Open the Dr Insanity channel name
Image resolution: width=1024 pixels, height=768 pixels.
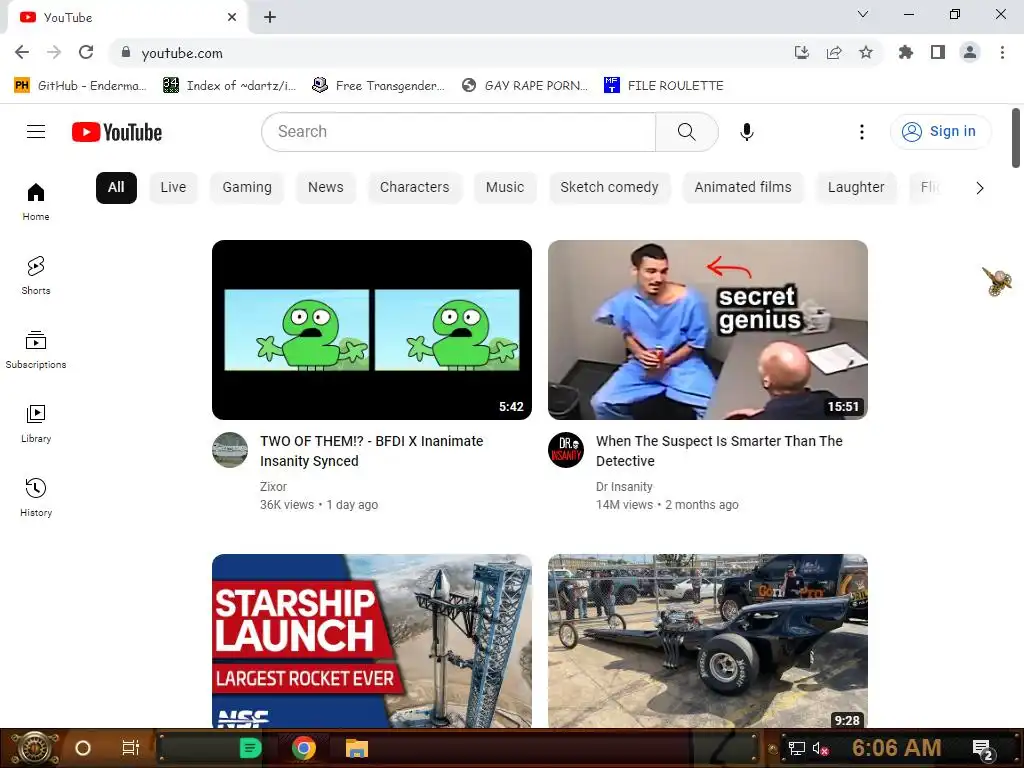click(624, 487)
